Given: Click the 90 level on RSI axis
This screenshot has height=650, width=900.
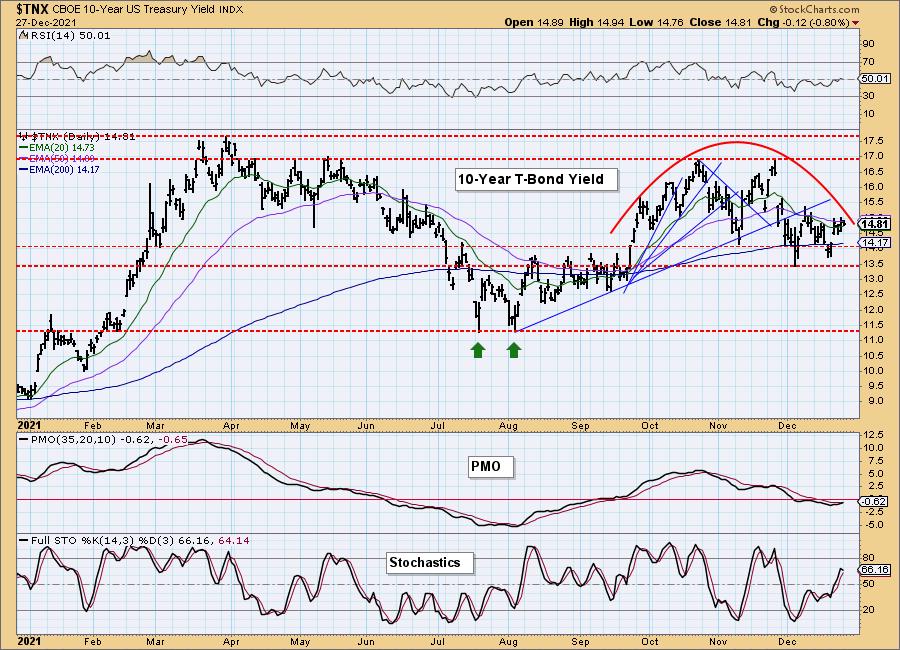Looking at the screenshot, I should (868, 44).
